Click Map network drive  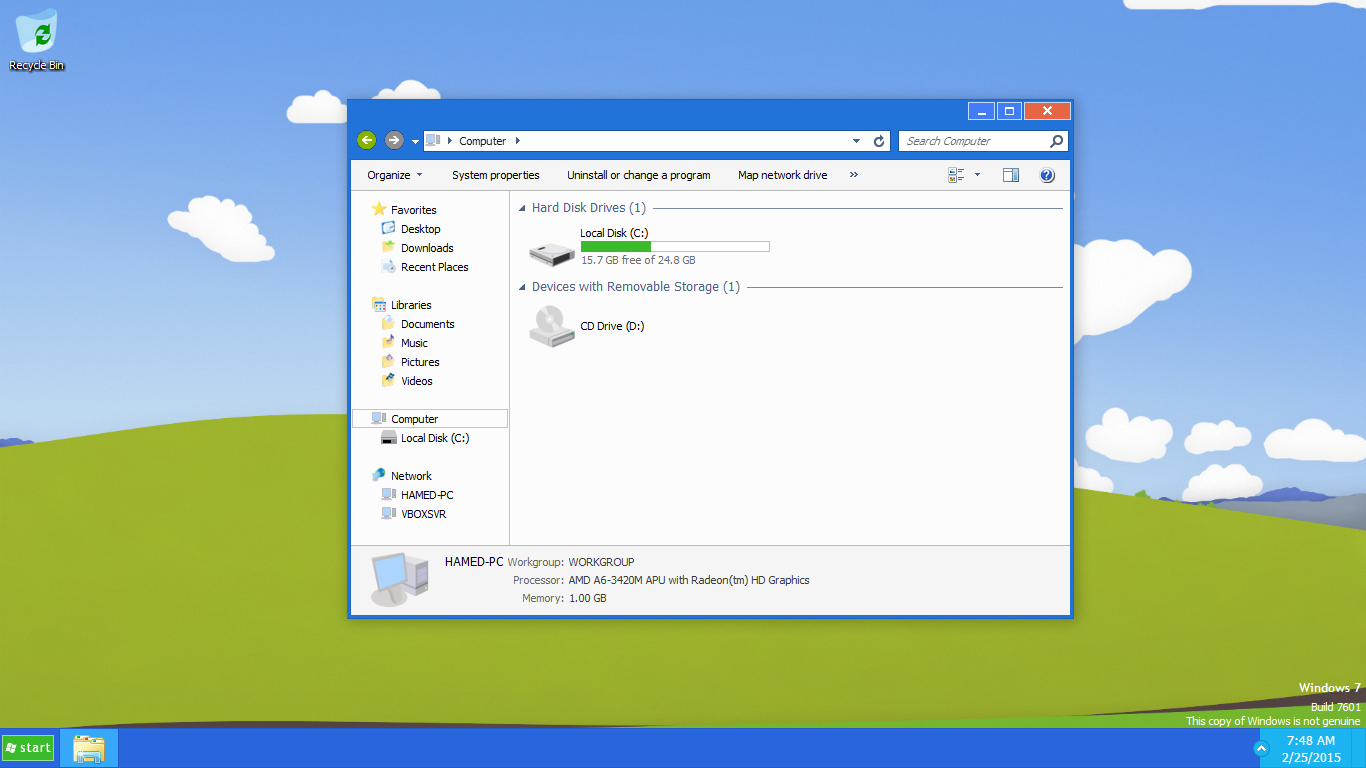coord(782,175)
